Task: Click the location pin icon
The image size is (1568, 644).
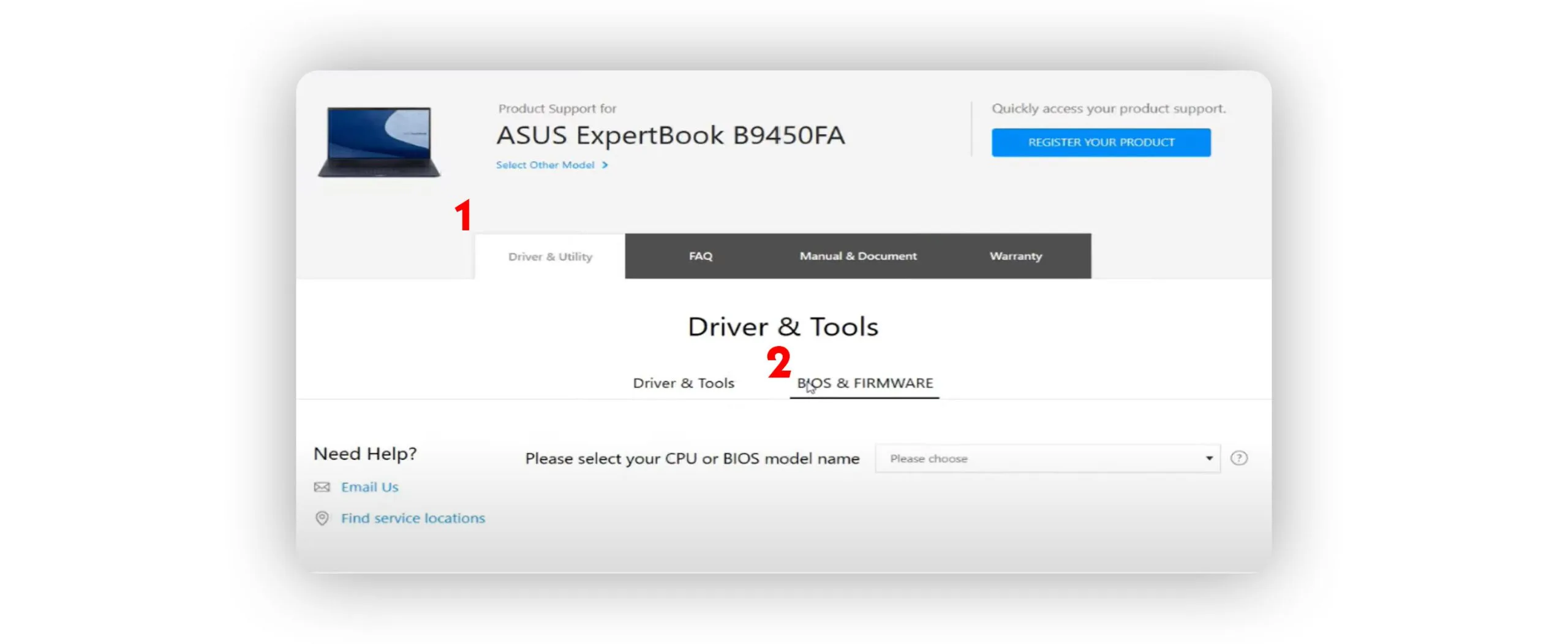Action: pyautogui.click(x=322, y=518)
